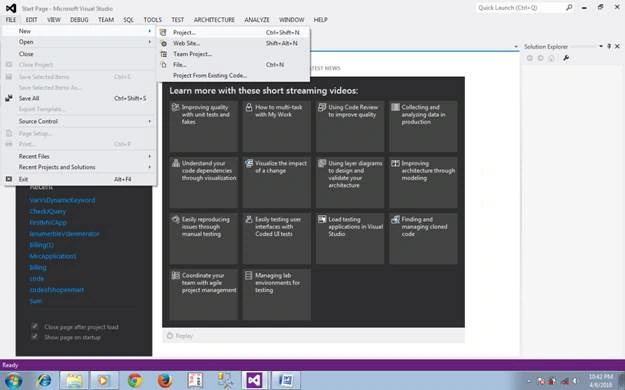
Task: Expand the Open submenu in File menu
Action: (x=80, y=42)
